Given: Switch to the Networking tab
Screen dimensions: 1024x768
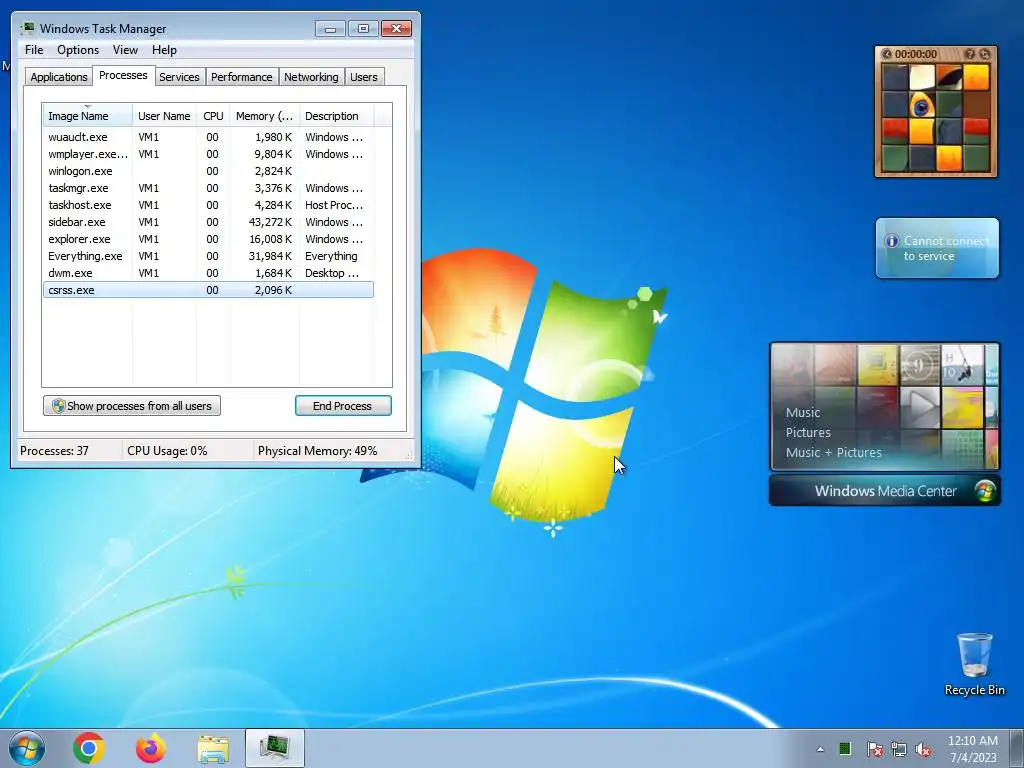Looking at the screenshot, I should [311, 77].
